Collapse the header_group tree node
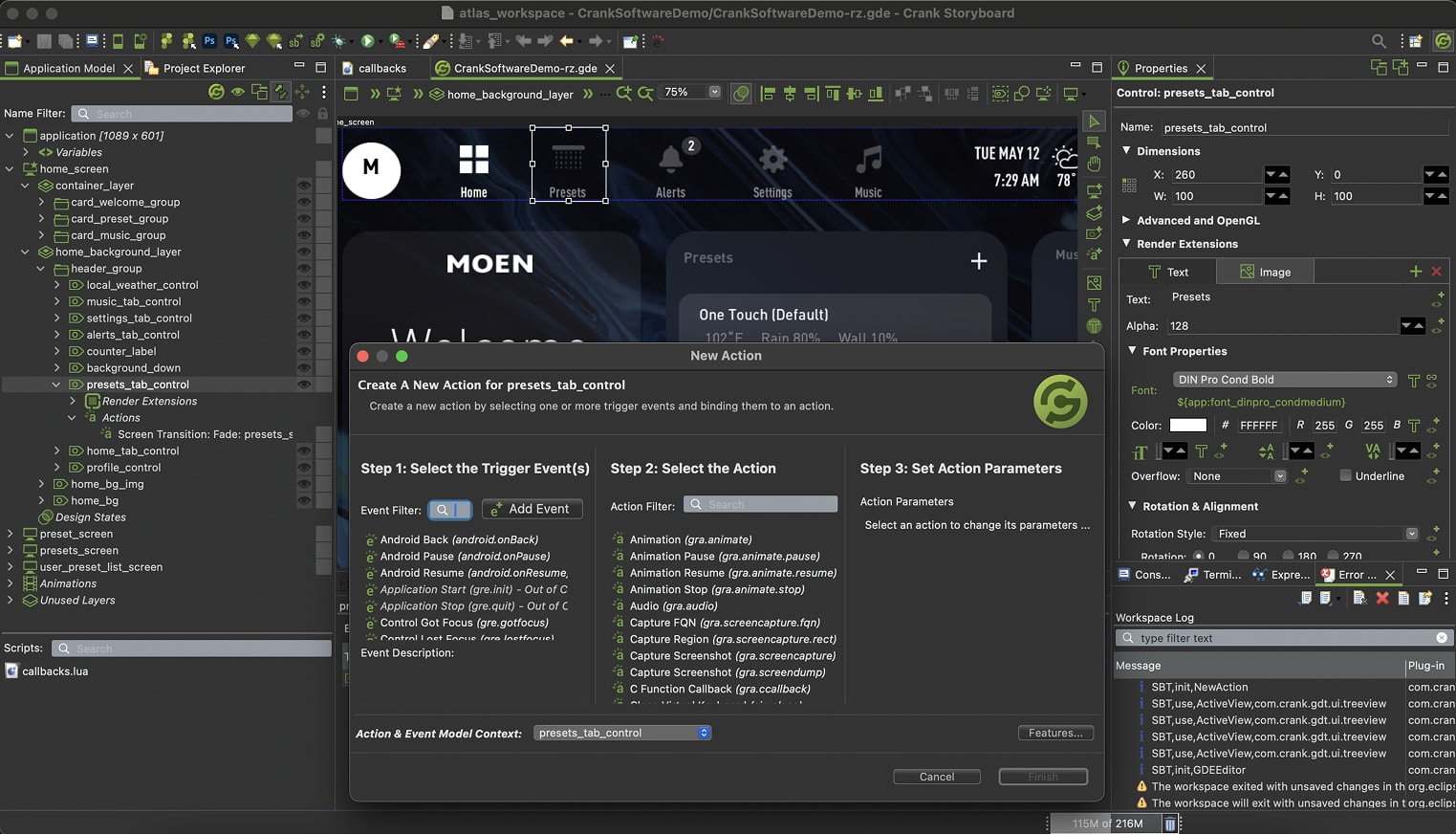The image size is (1456, 835). 41,269
